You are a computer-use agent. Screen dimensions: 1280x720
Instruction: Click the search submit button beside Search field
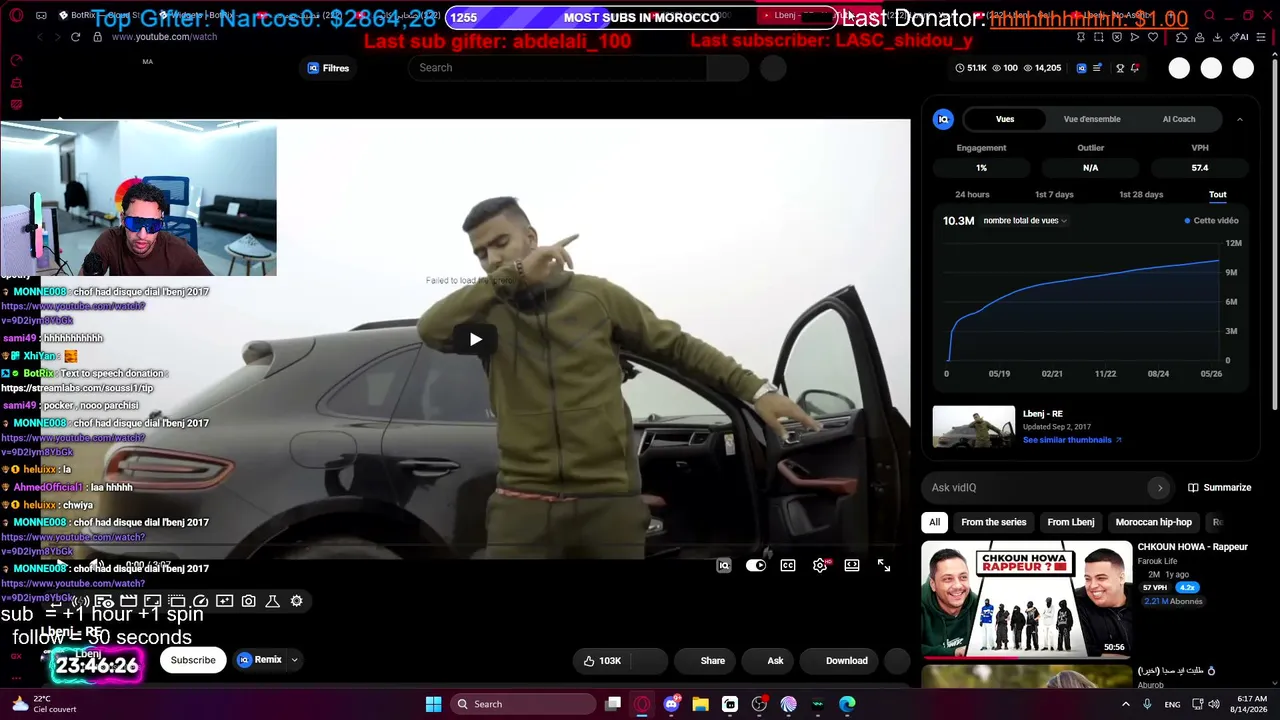pos(727,68)
